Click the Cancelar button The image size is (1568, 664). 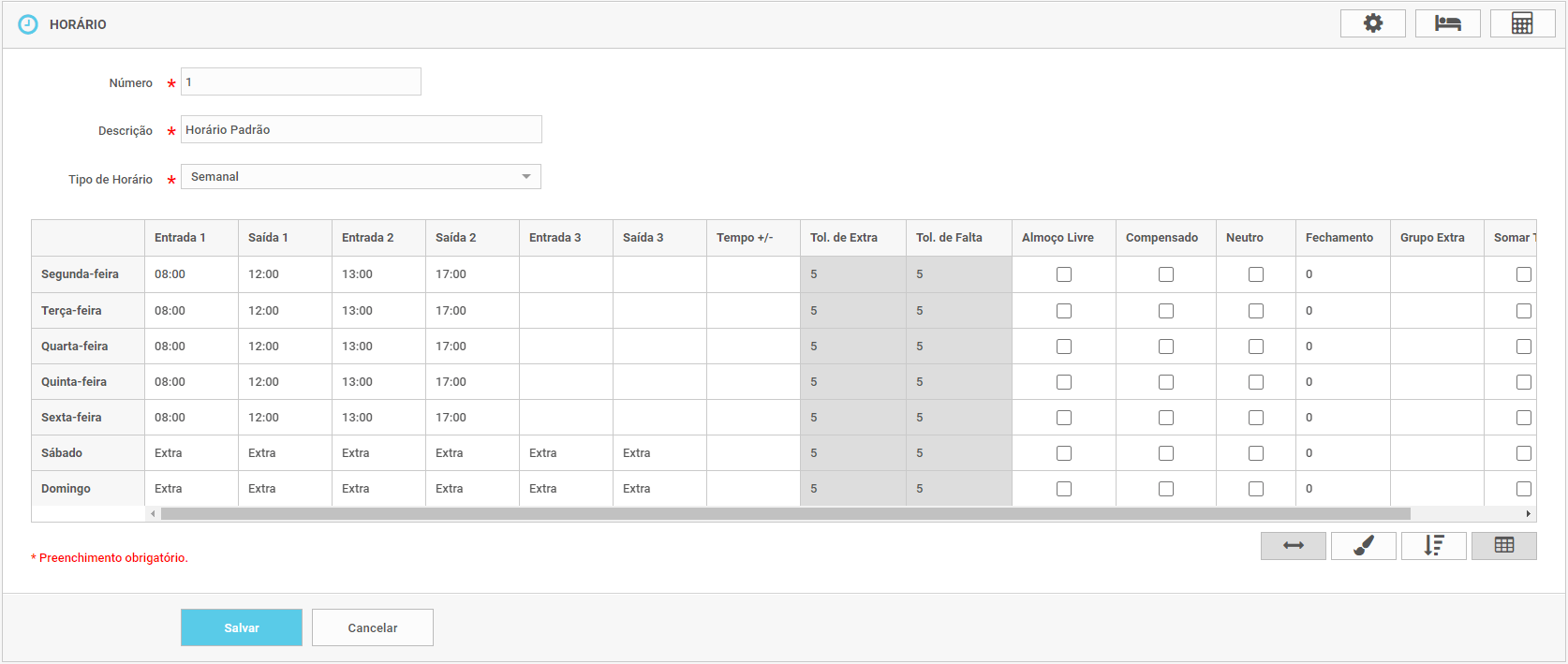point(372,627)
